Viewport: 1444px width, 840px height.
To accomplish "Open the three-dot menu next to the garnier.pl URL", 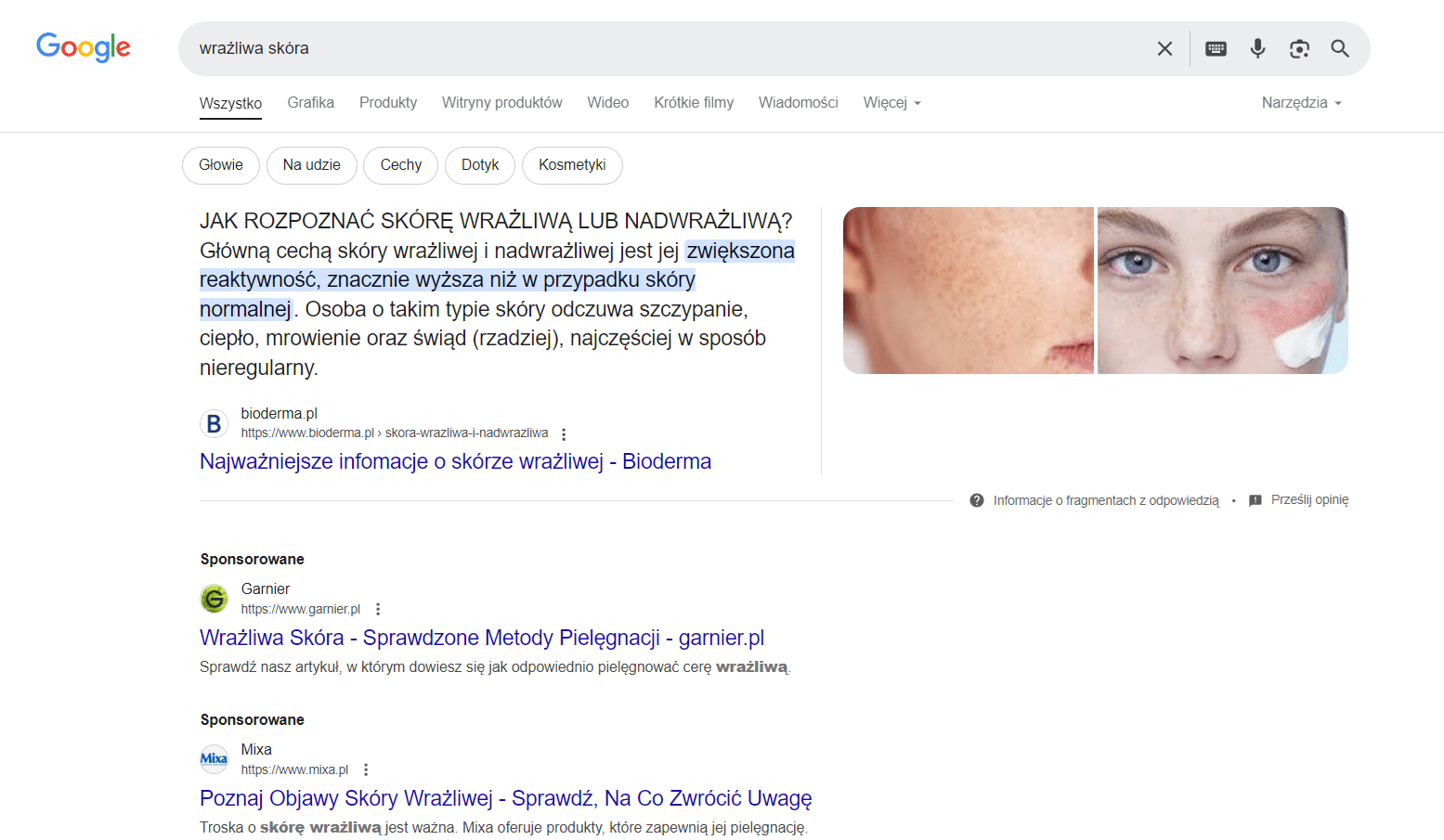I will 378,609.
